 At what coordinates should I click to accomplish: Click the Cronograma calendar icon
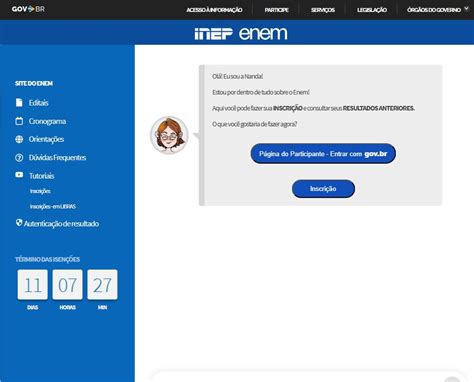pos(19,121)
